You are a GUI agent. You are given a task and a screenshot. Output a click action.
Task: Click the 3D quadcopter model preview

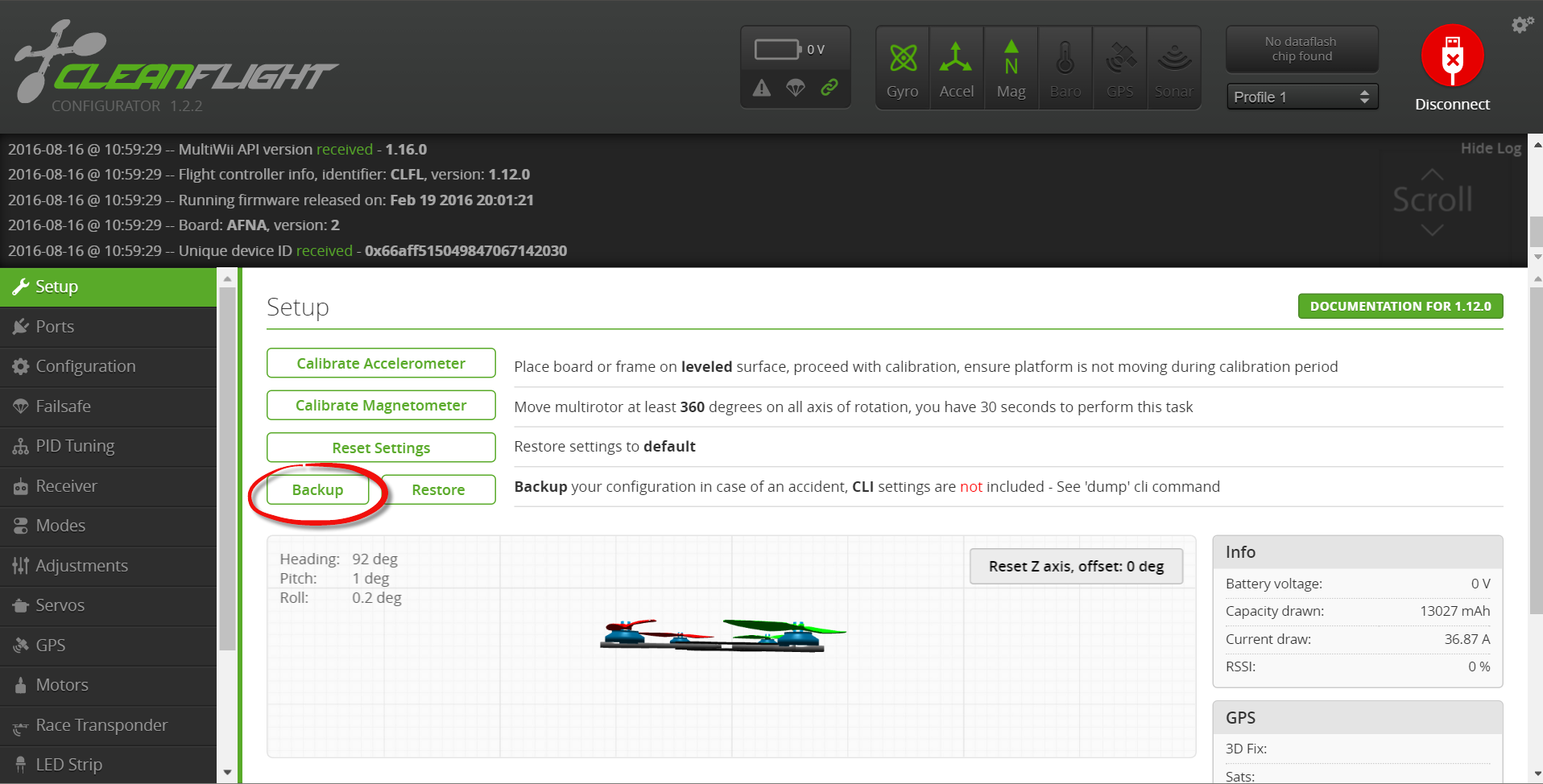click(x=722, y=635)
